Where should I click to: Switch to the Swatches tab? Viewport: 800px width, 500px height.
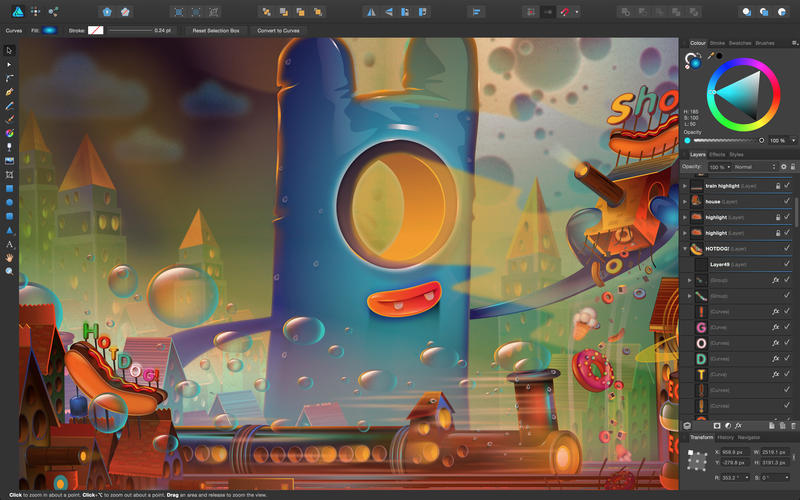tap(740, 43)
